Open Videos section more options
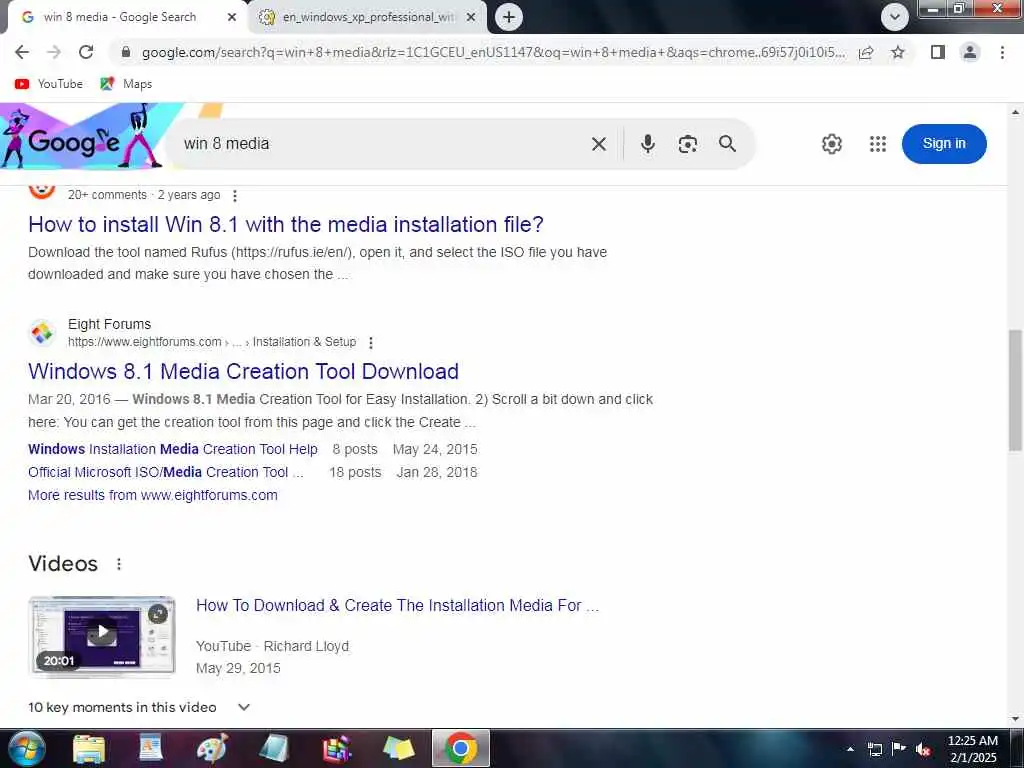This screenshot has width=1024, height=768. click(x=119, y=564)
